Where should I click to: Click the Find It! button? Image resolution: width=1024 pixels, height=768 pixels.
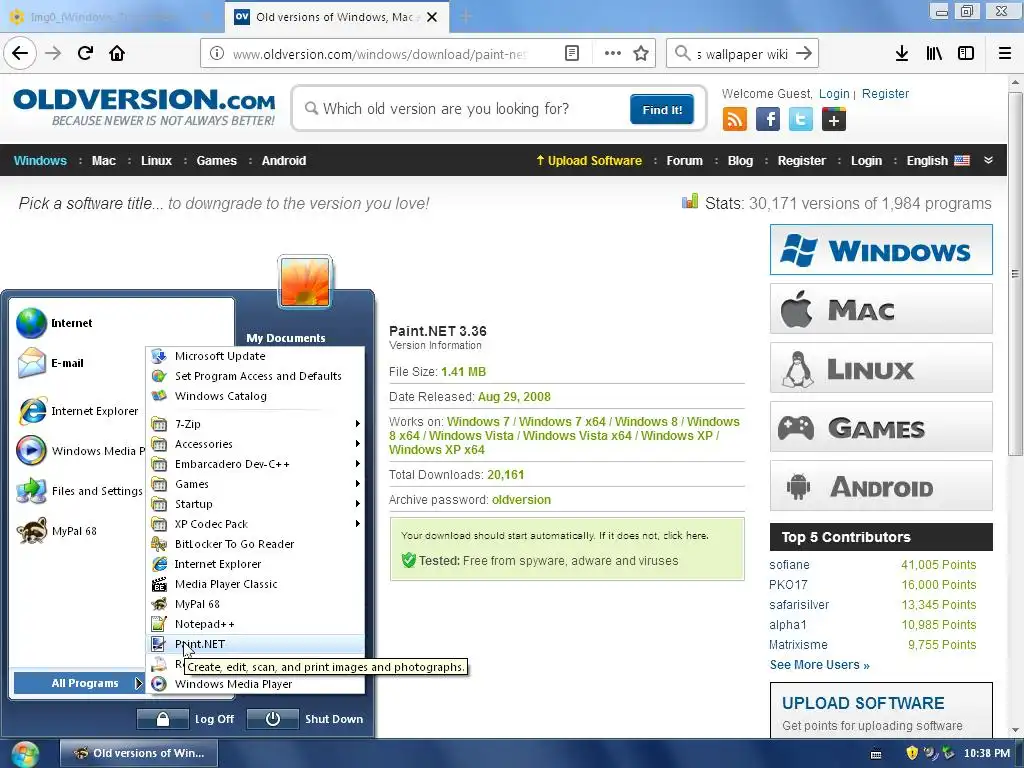click(x=662, y=110)
